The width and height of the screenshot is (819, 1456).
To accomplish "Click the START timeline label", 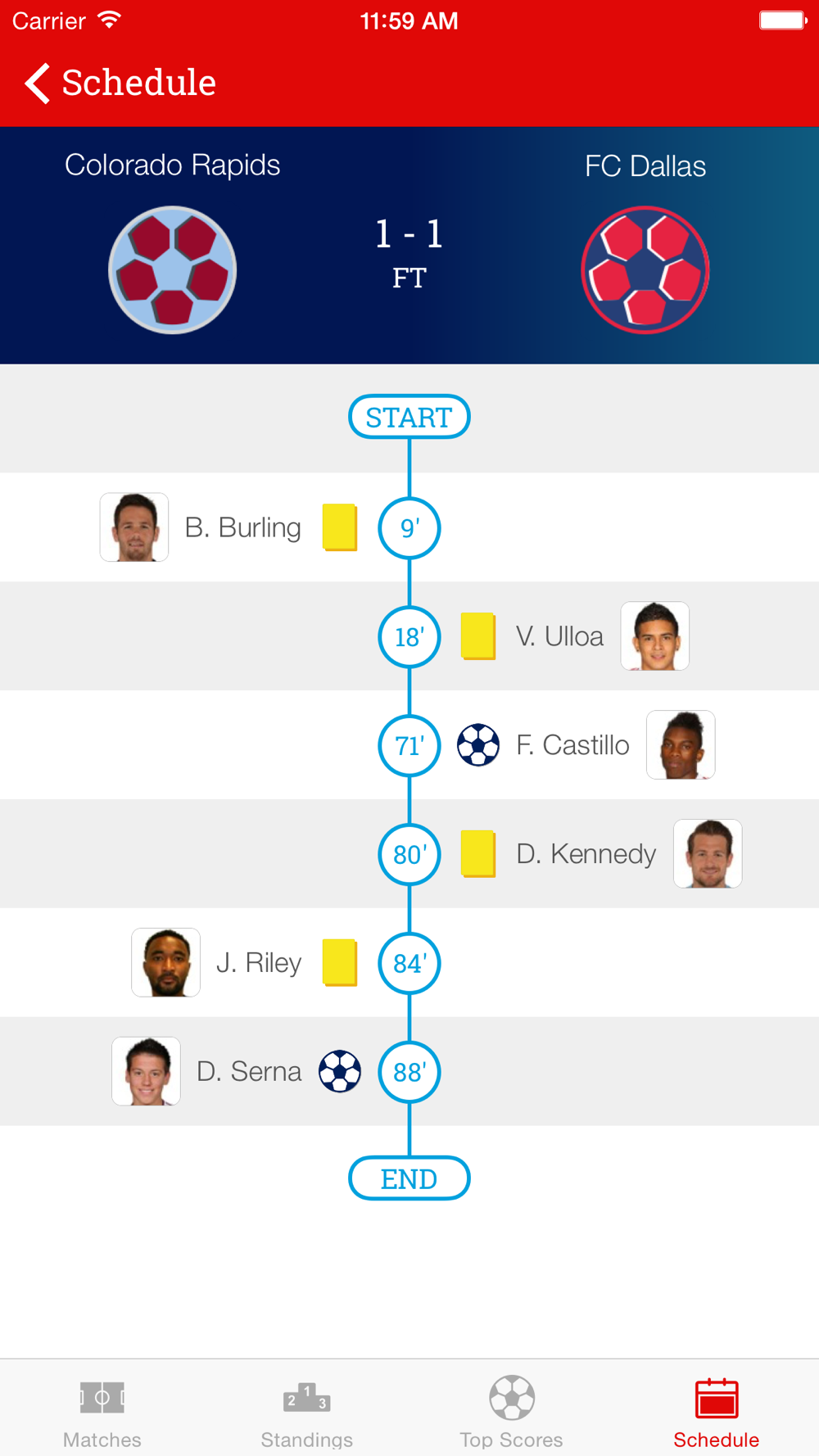I will click(x=409, y=417).
